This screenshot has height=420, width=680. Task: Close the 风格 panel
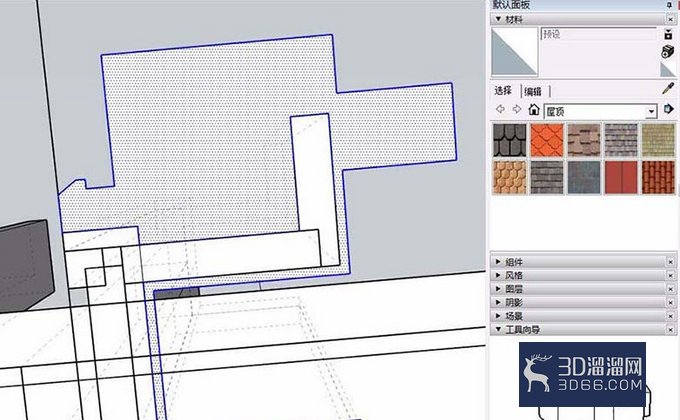pos(670,276)
